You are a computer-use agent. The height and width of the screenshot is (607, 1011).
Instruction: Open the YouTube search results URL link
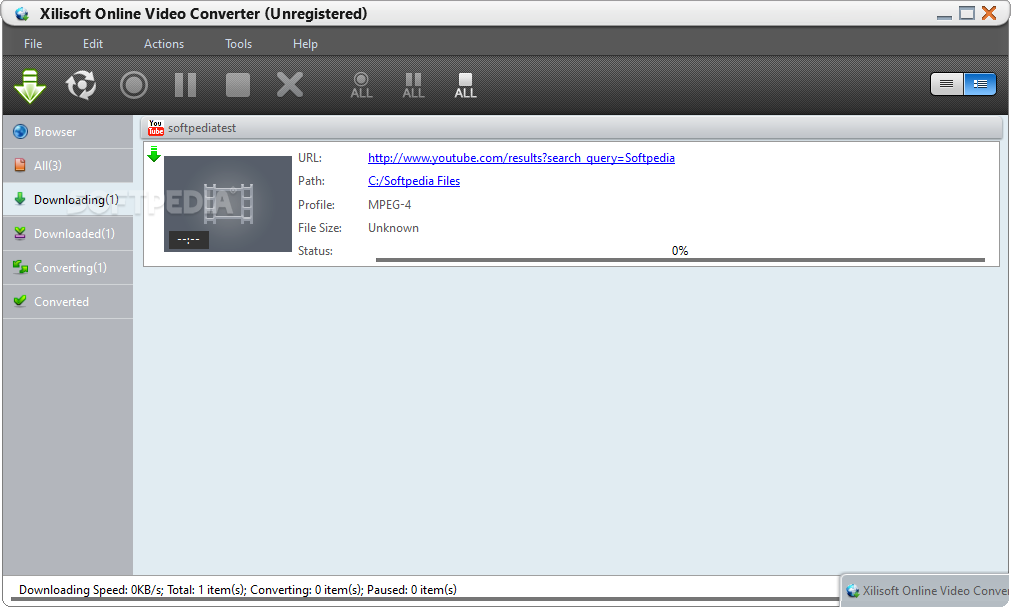pos(521,158)
